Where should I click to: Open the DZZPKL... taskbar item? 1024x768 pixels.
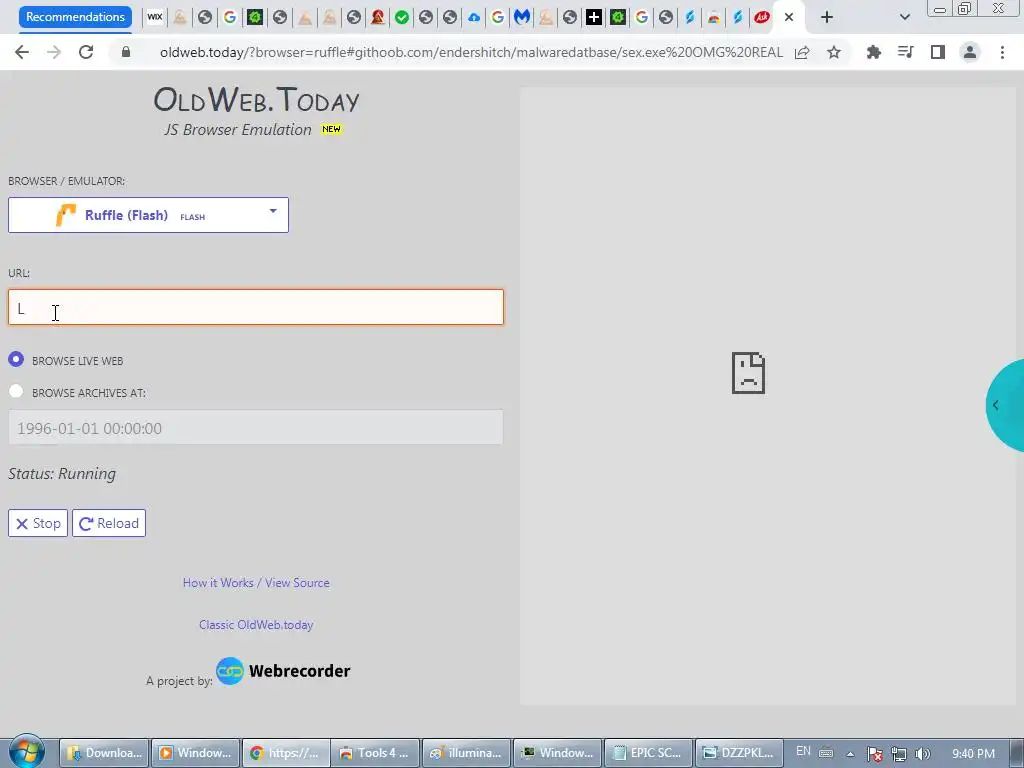(739, 753)
